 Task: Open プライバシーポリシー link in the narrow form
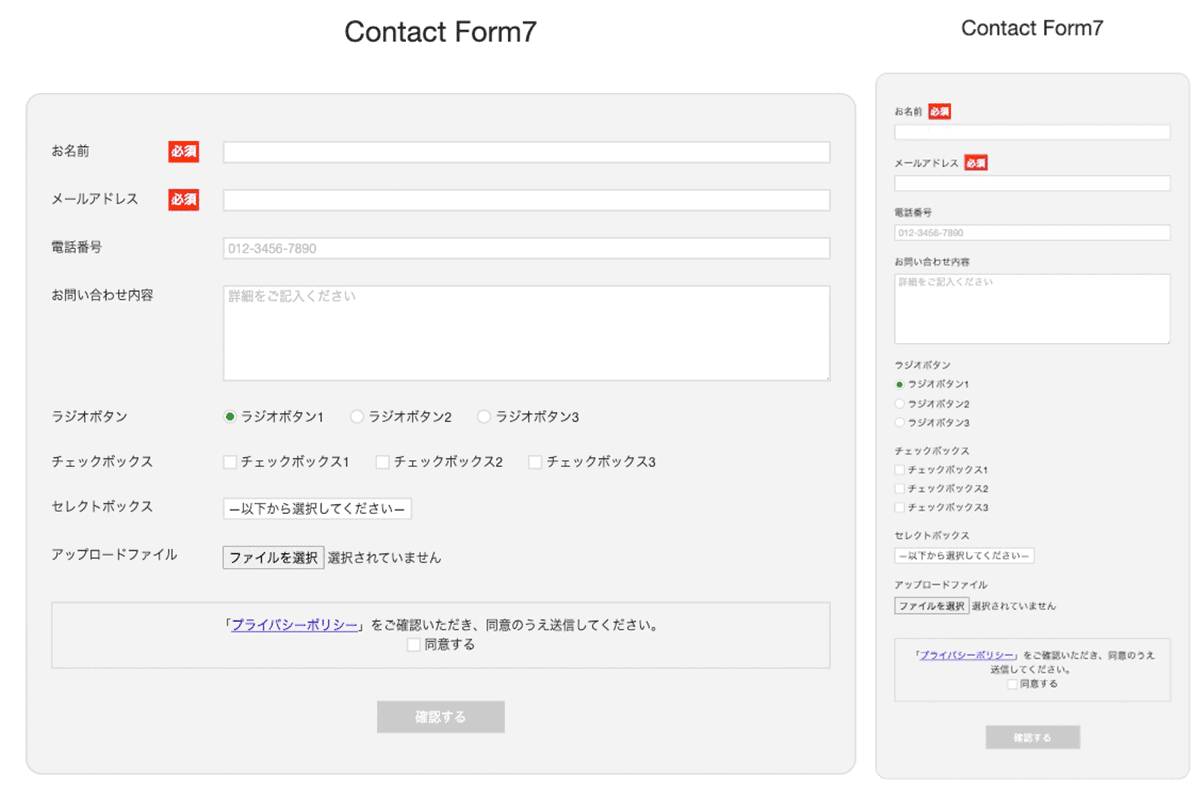(967, 655)
